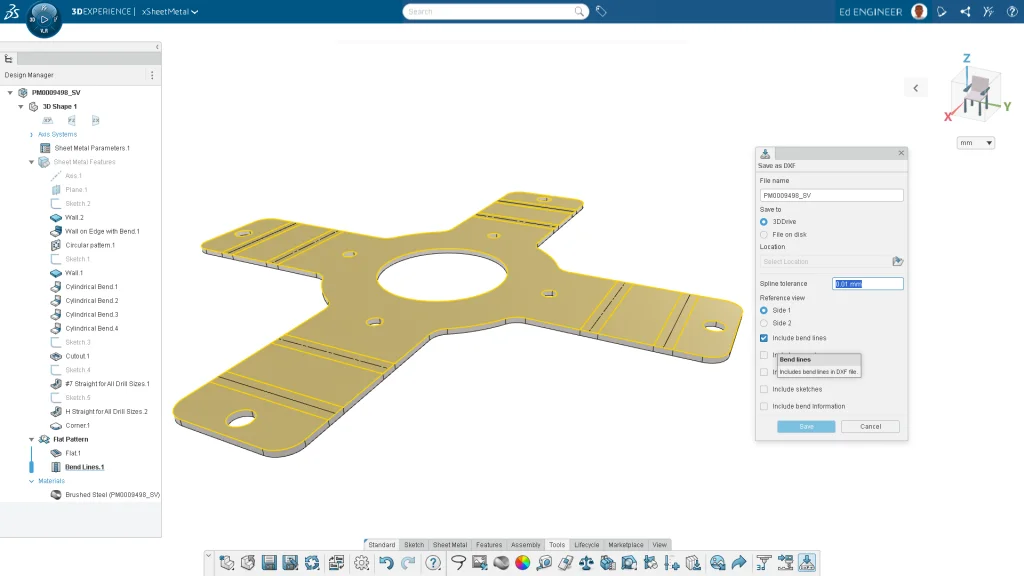This screenshot has height=576, width=1024.
Task: Select the File on disk radio button
Action: tap(764, 234)
